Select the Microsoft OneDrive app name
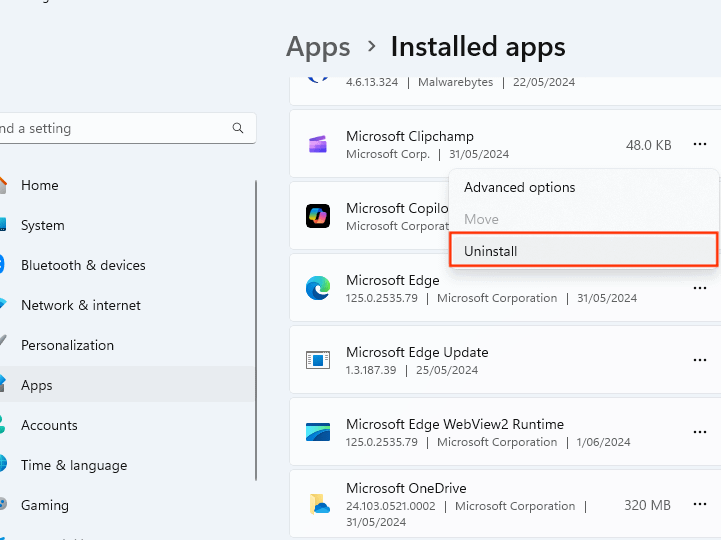This screenshot has width=721, height=540. click(x=406, y=488)
